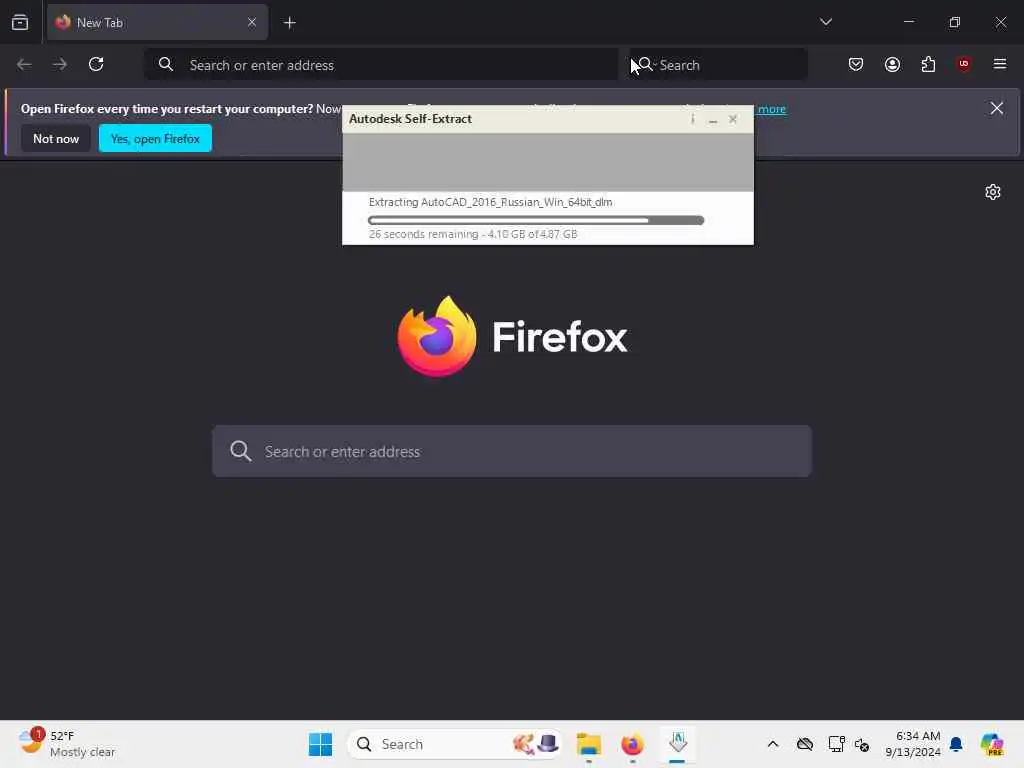Switch to Firefox from the taskbar icon
1024x768 pixels.
[x=632, y=744]
